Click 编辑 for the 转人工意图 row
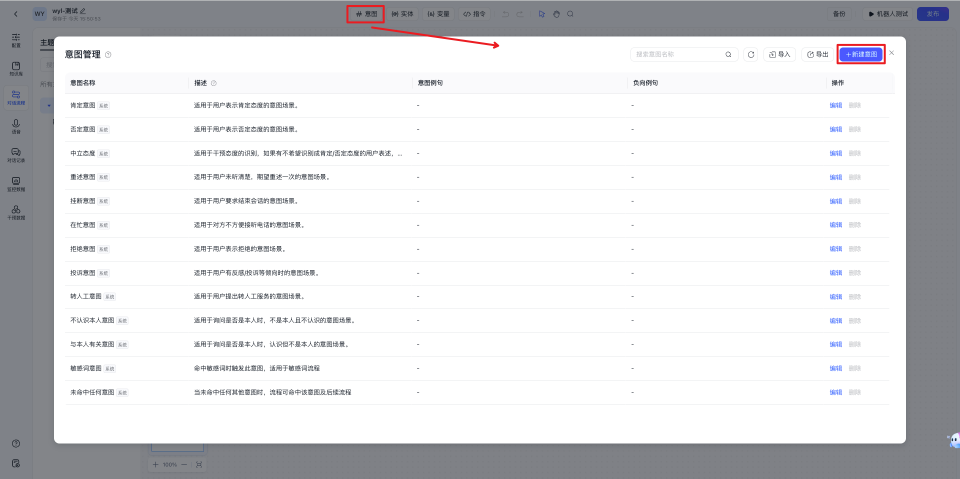This screenshot has height=479, width=960. 835,297
